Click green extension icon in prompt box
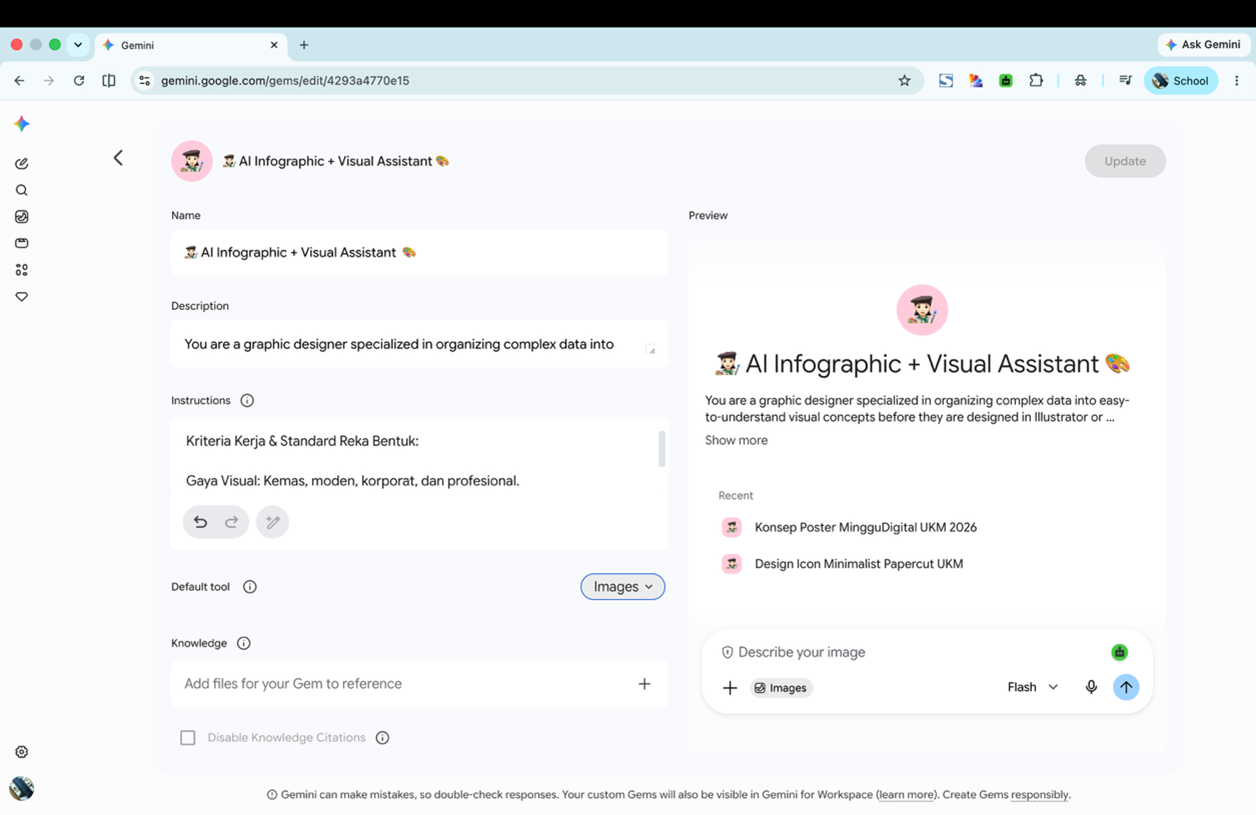This screenshot has width=1256, height=815. 1120,652
